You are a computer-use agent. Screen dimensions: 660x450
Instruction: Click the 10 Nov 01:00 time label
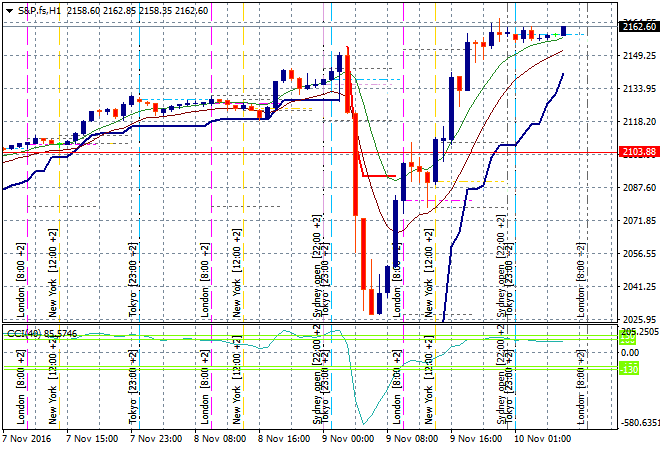click(x=543, y=439)
